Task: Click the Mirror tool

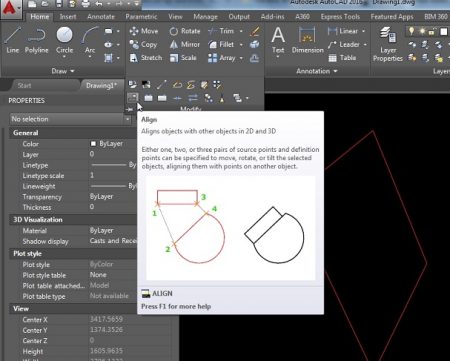Action: click(x=184, y=44)
